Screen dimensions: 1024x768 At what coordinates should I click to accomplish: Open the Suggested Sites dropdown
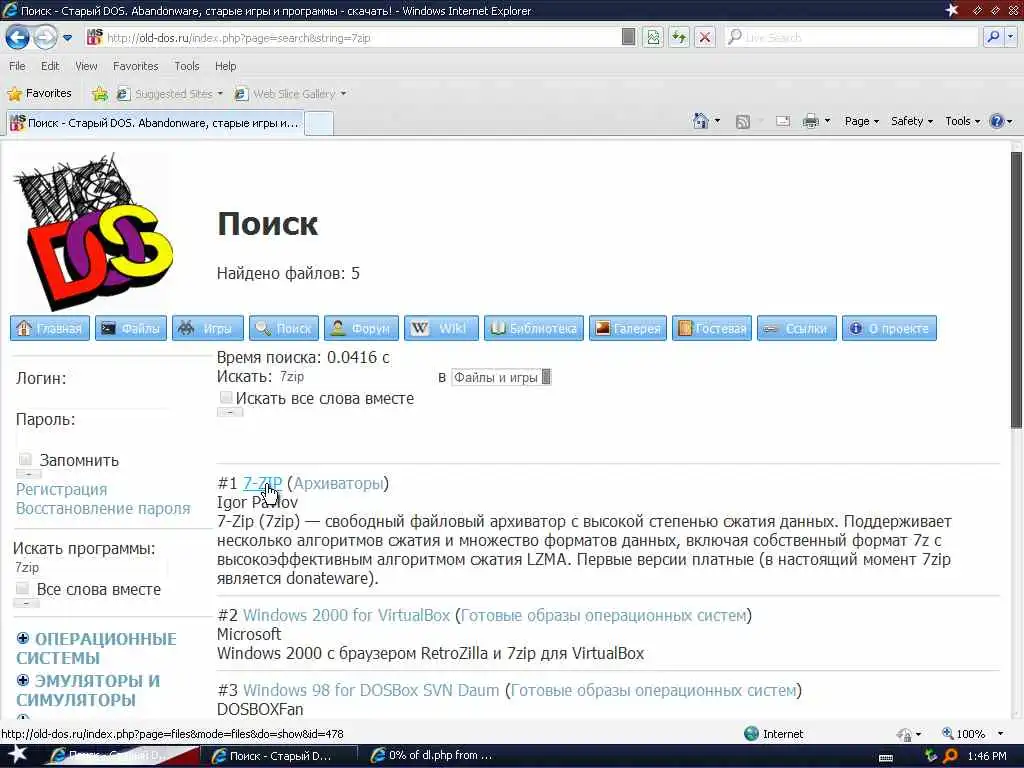coord(170,94)
